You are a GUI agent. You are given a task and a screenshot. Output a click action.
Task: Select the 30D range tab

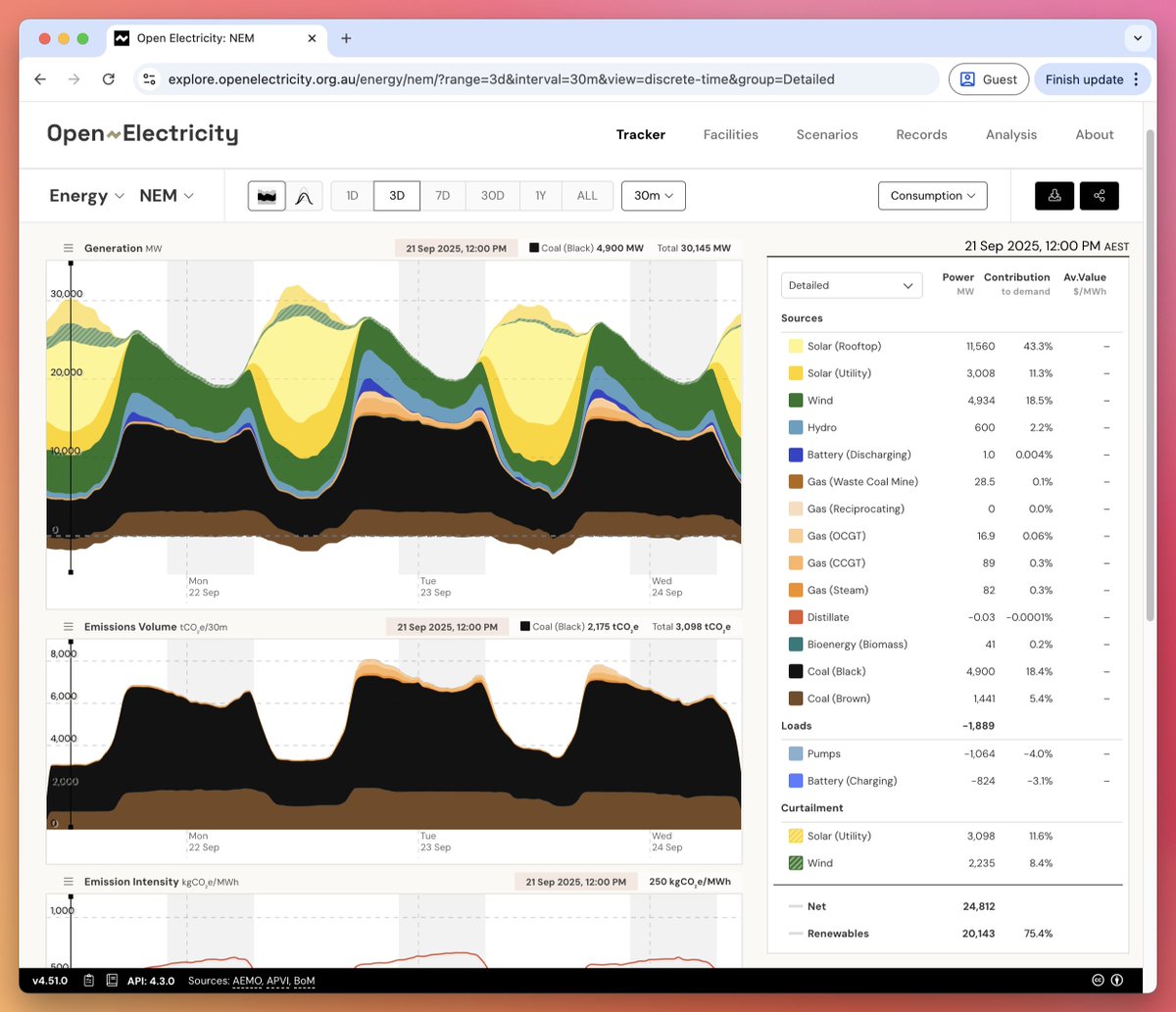point(493,196)
